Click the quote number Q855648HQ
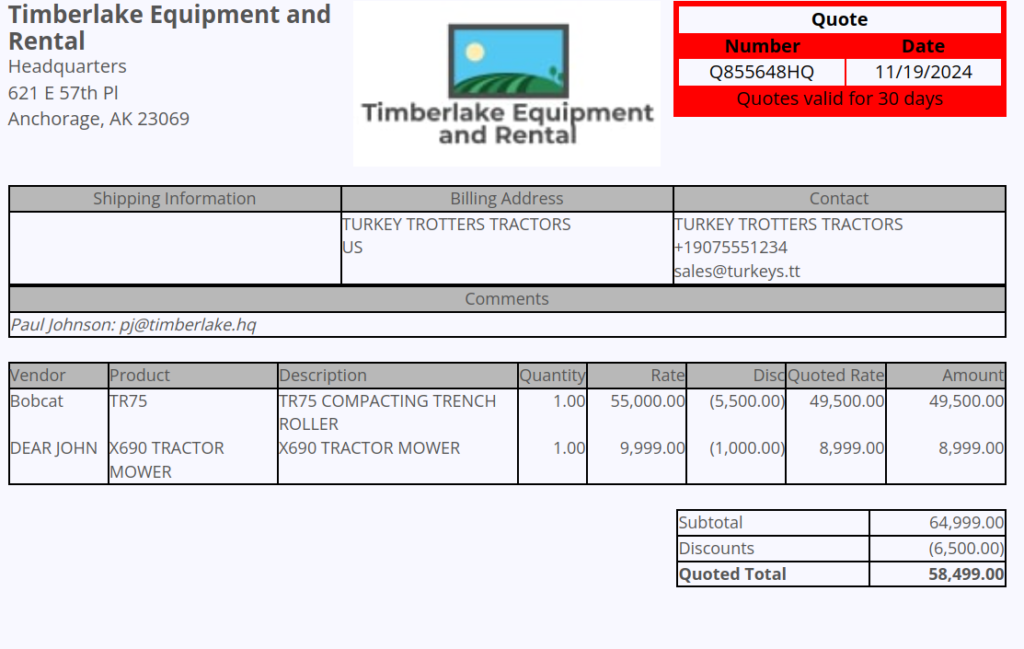The image size is (1024, 649). (x=761, y=72)
